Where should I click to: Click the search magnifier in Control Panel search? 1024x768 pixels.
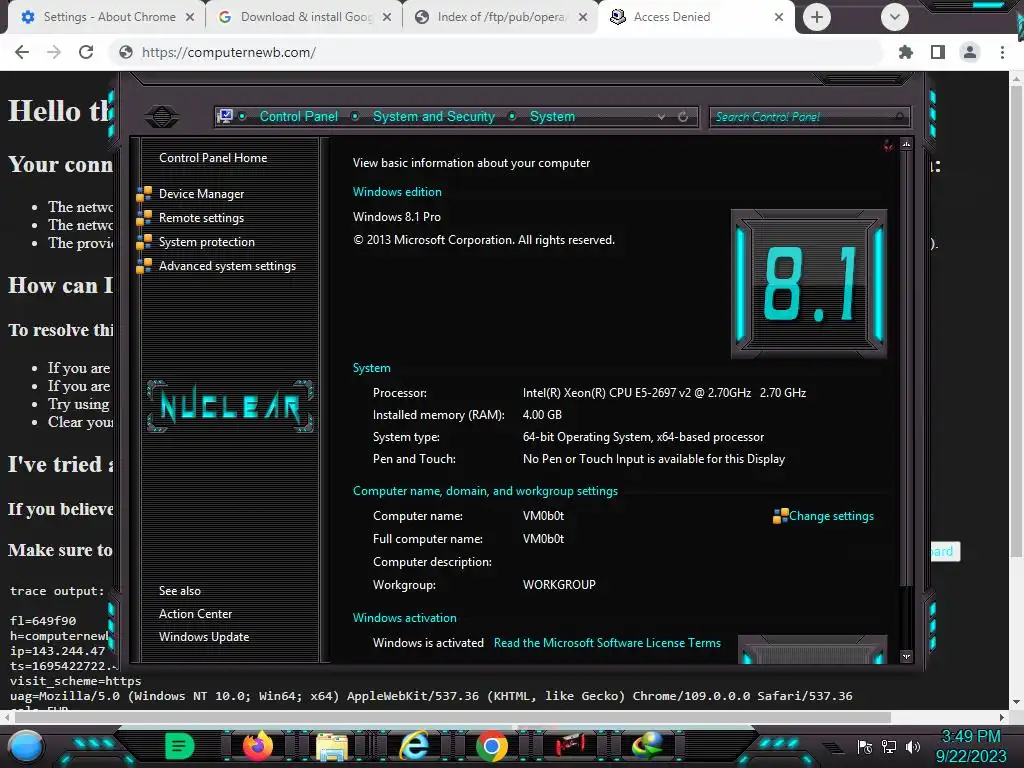pyautogui.click(x=900, y=117)
